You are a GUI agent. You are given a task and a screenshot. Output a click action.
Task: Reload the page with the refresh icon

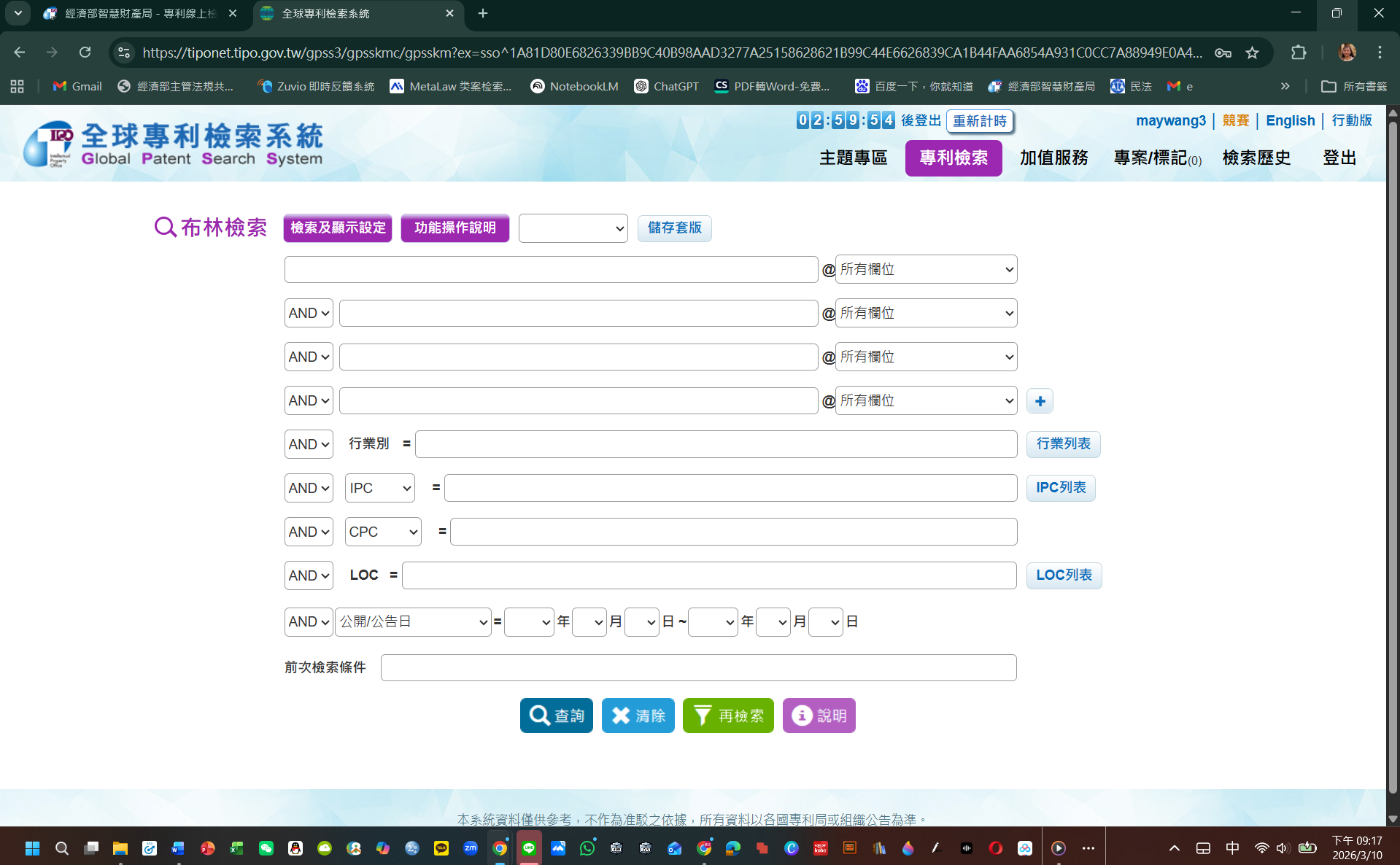pyautogui.click(x=85, y=53)
